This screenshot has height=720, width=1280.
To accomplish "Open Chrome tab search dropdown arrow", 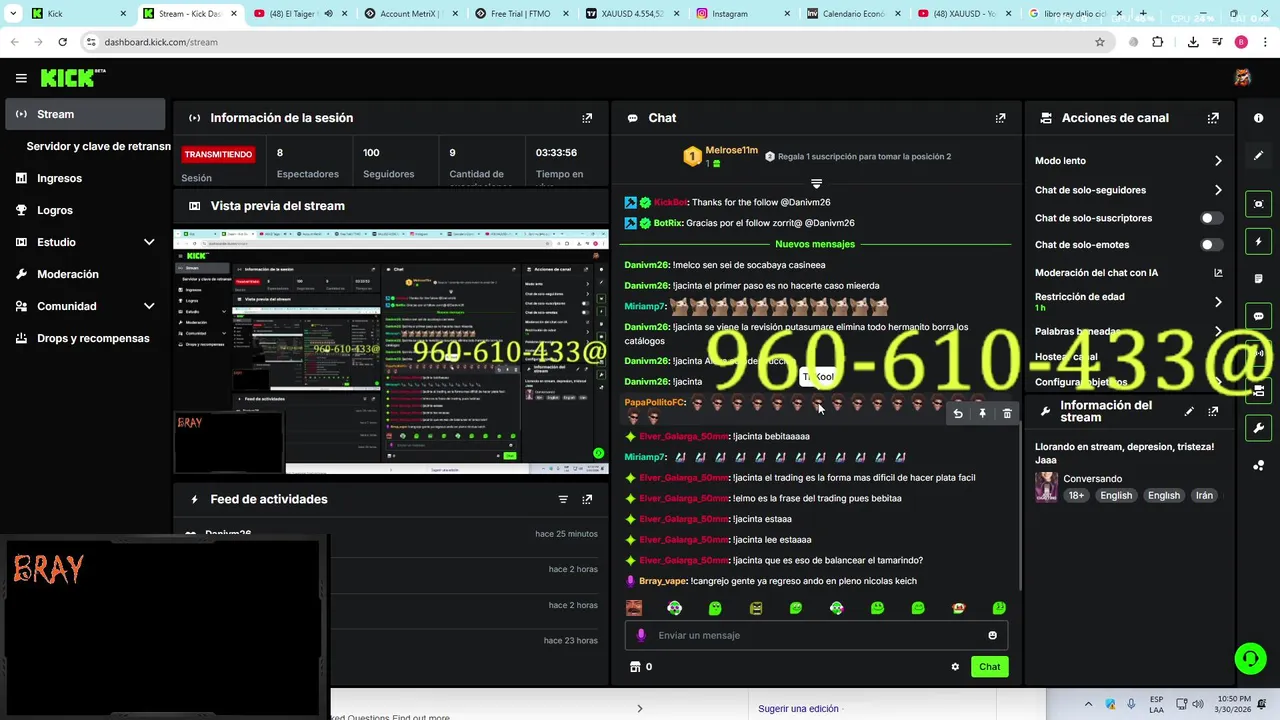I will [13, 14].
